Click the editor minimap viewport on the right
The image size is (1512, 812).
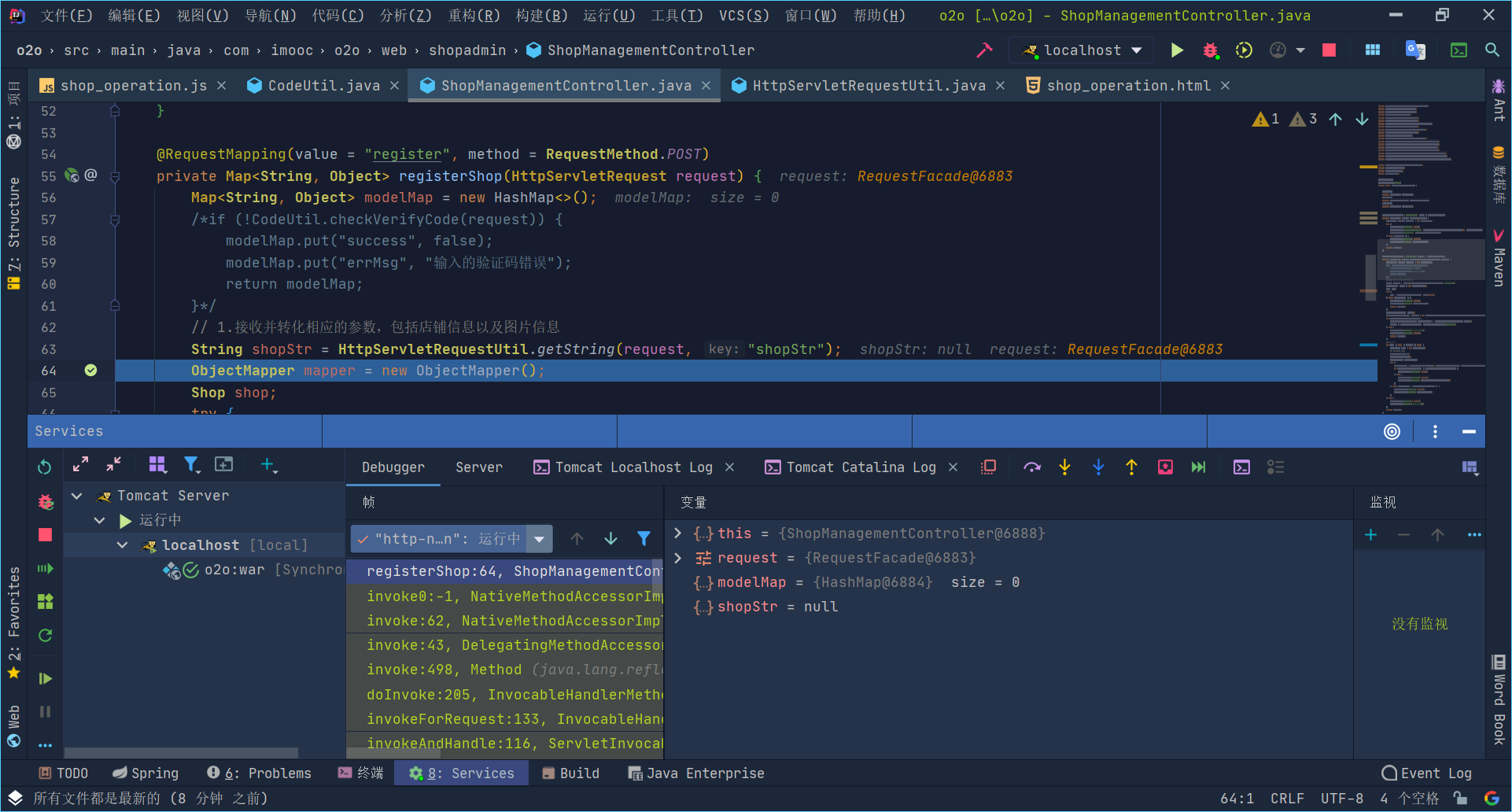click(1430, 260)
